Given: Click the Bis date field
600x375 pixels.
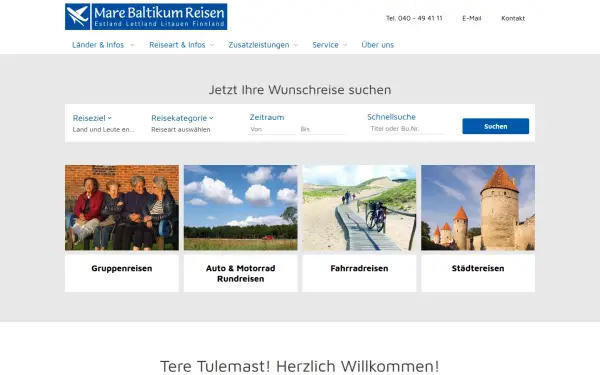Looking at the screenshot, I should pos(322,129).
